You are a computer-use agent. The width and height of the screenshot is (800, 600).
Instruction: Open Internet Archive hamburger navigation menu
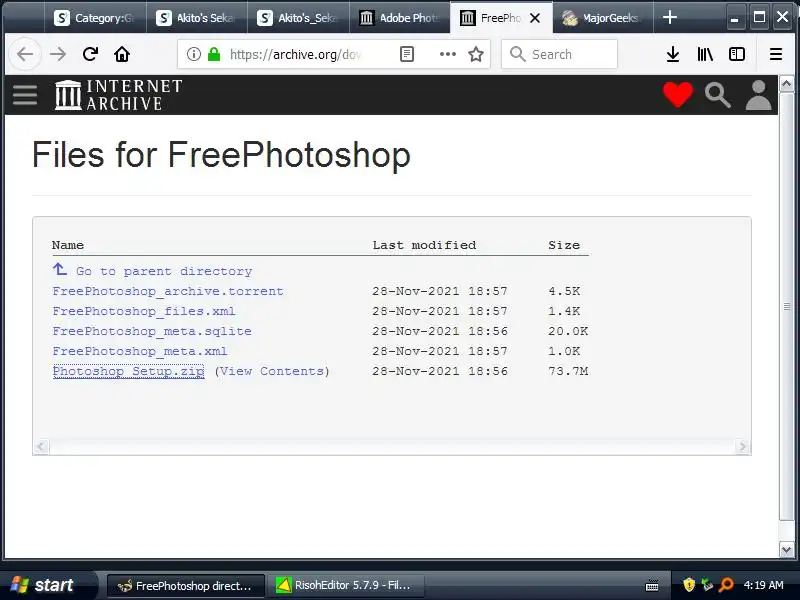pos(25,95)
